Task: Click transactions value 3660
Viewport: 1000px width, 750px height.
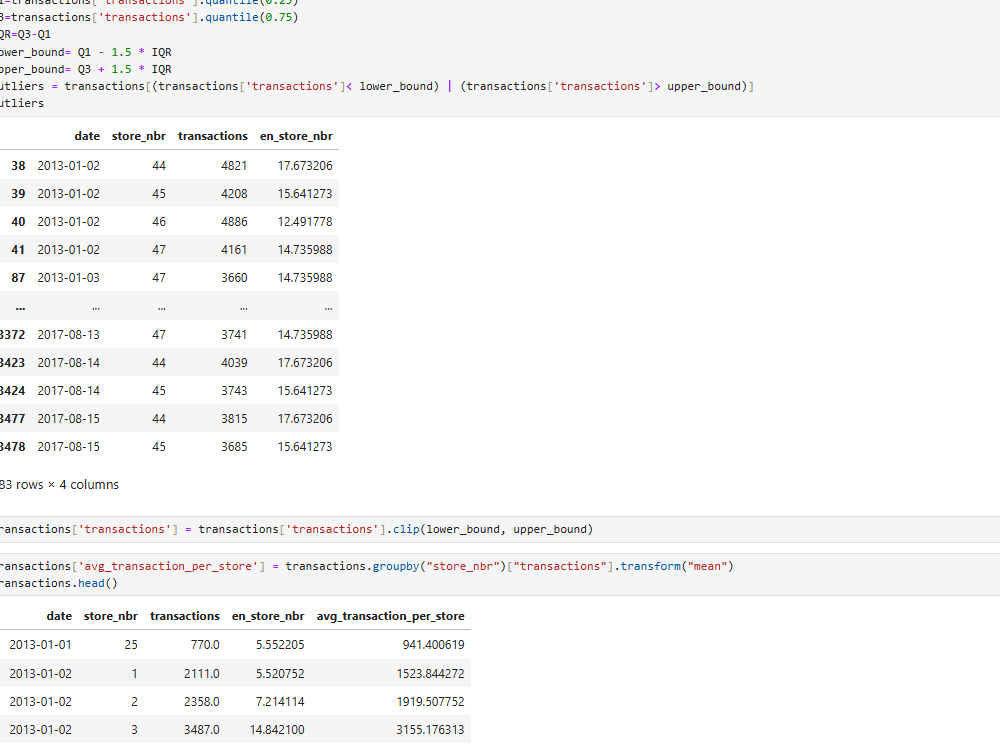Action: point(234,278)
